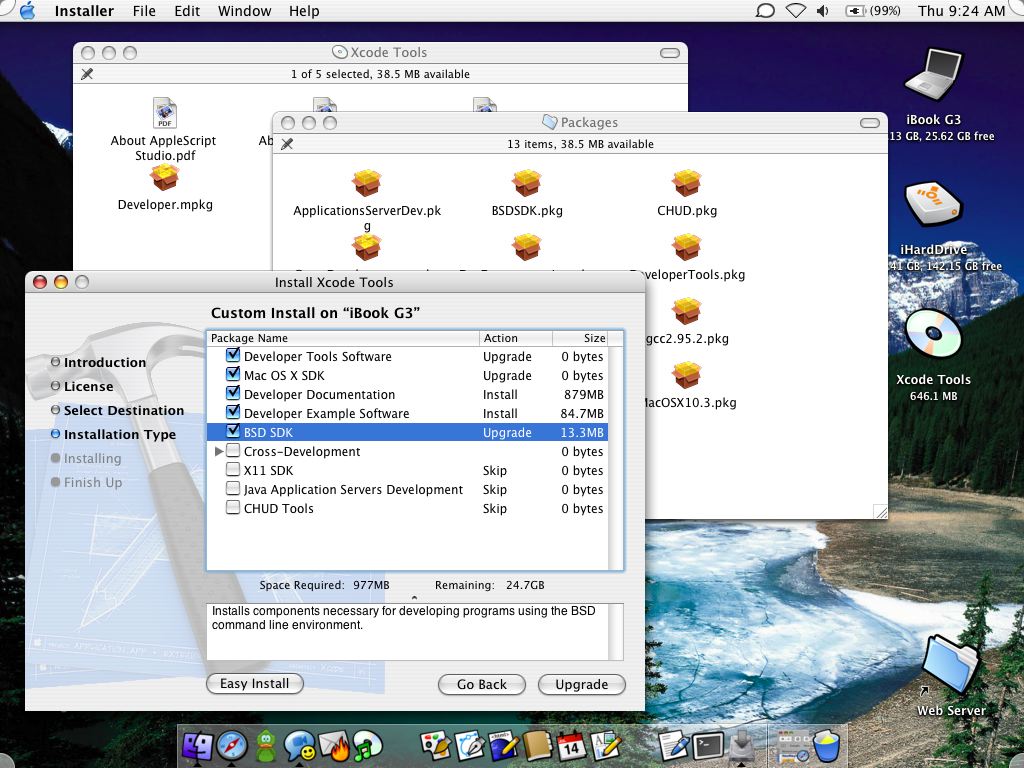Click the Easy Install button
The height and width of the screenshot is (768, 1024).
255,684
